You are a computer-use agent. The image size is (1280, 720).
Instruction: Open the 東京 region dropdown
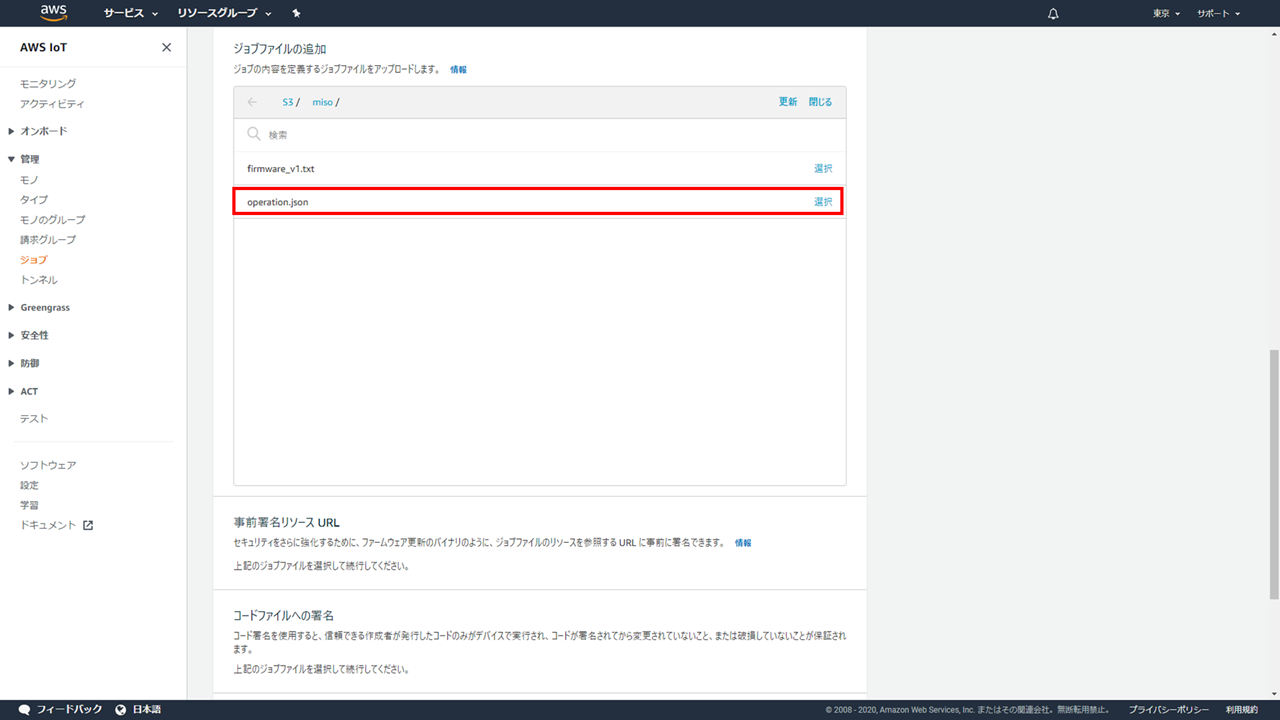1166,14
